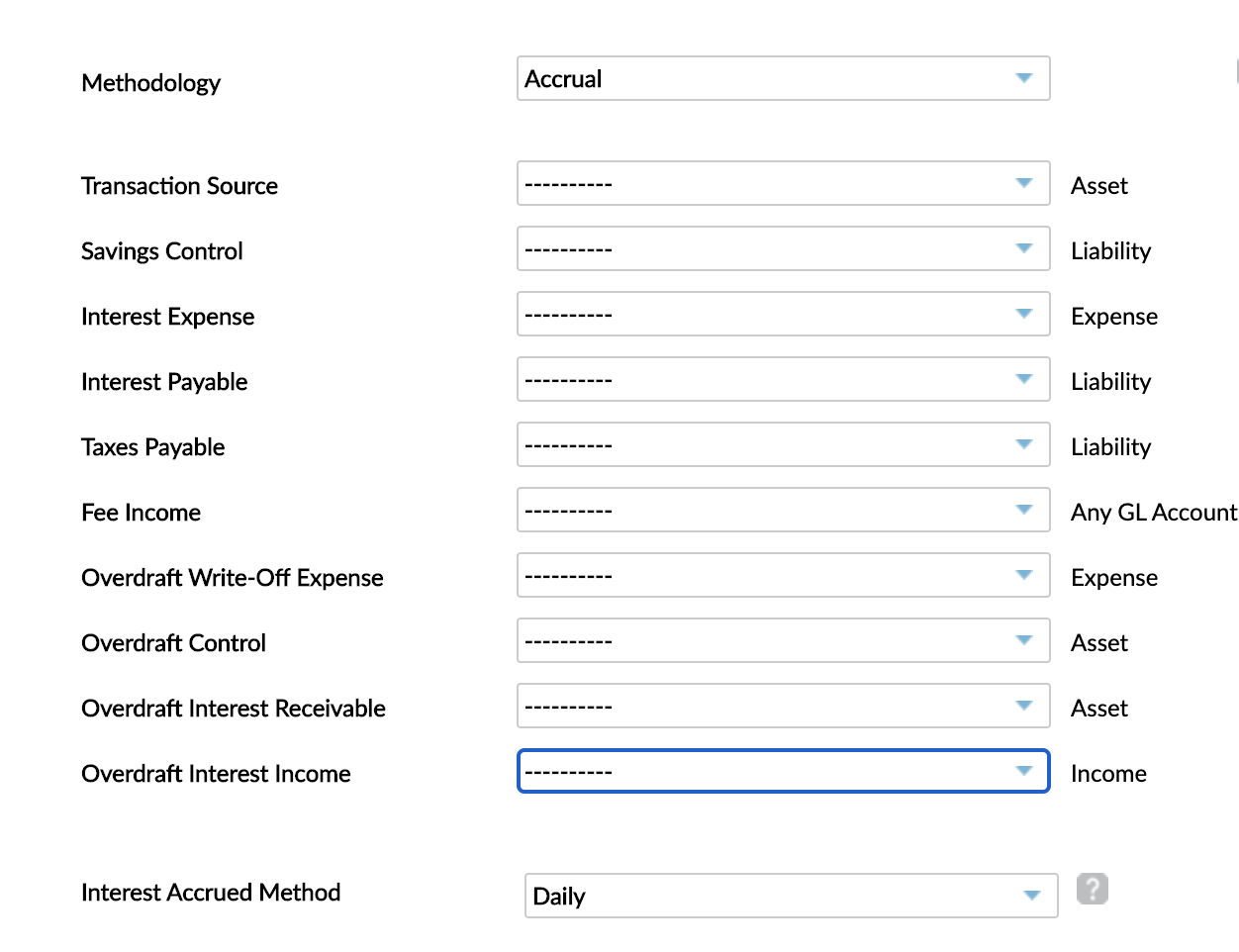Expand the Overdraft Control dropdown

click(782, 641)
